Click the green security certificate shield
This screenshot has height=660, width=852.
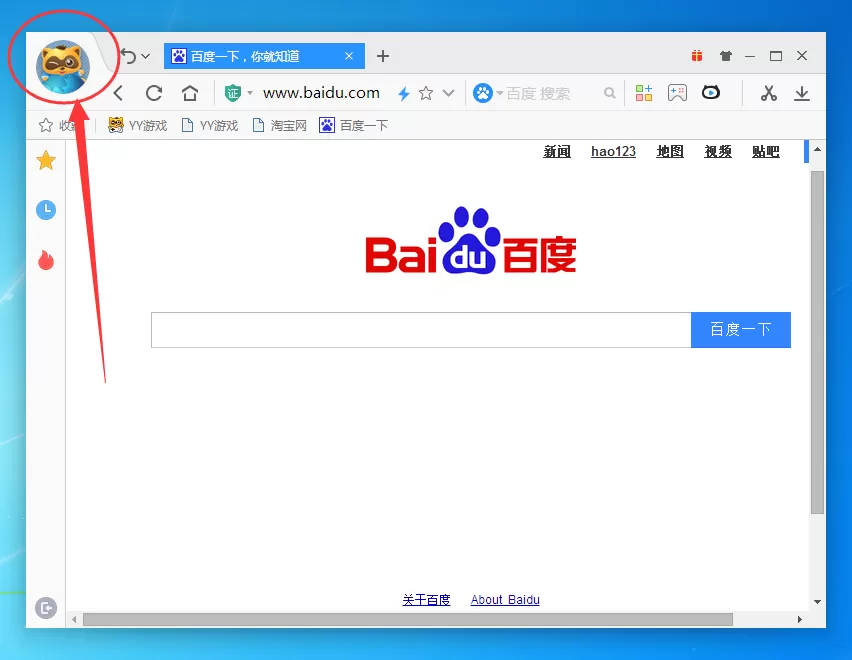tap(233, 93)
